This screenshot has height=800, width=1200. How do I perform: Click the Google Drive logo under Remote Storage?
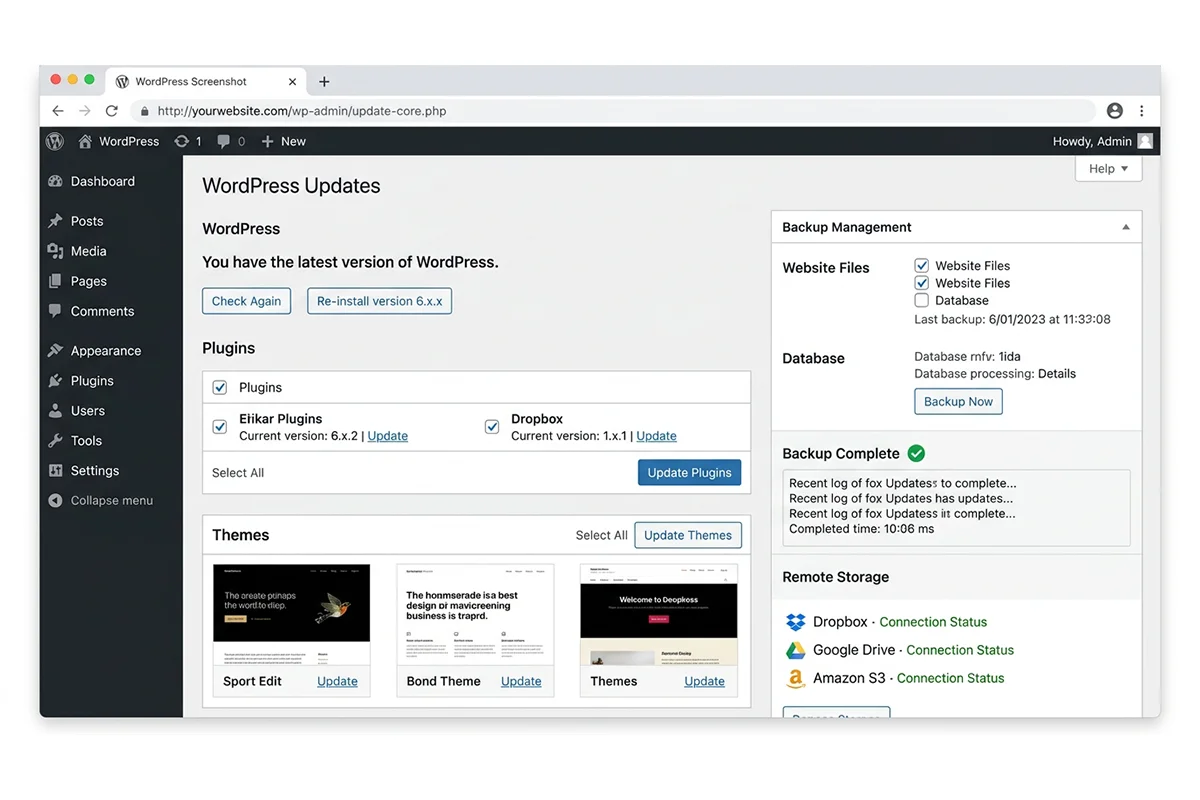(796, 650)
